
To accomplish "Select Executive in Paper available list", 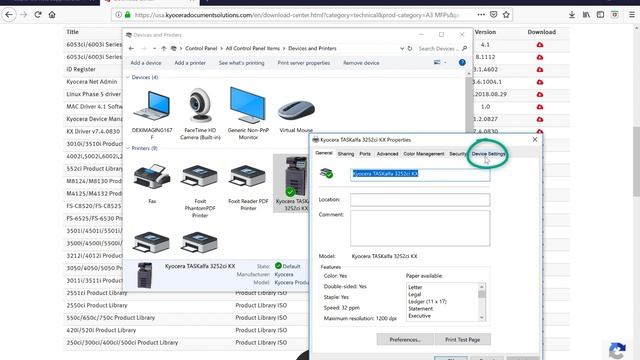I will 419,316.
